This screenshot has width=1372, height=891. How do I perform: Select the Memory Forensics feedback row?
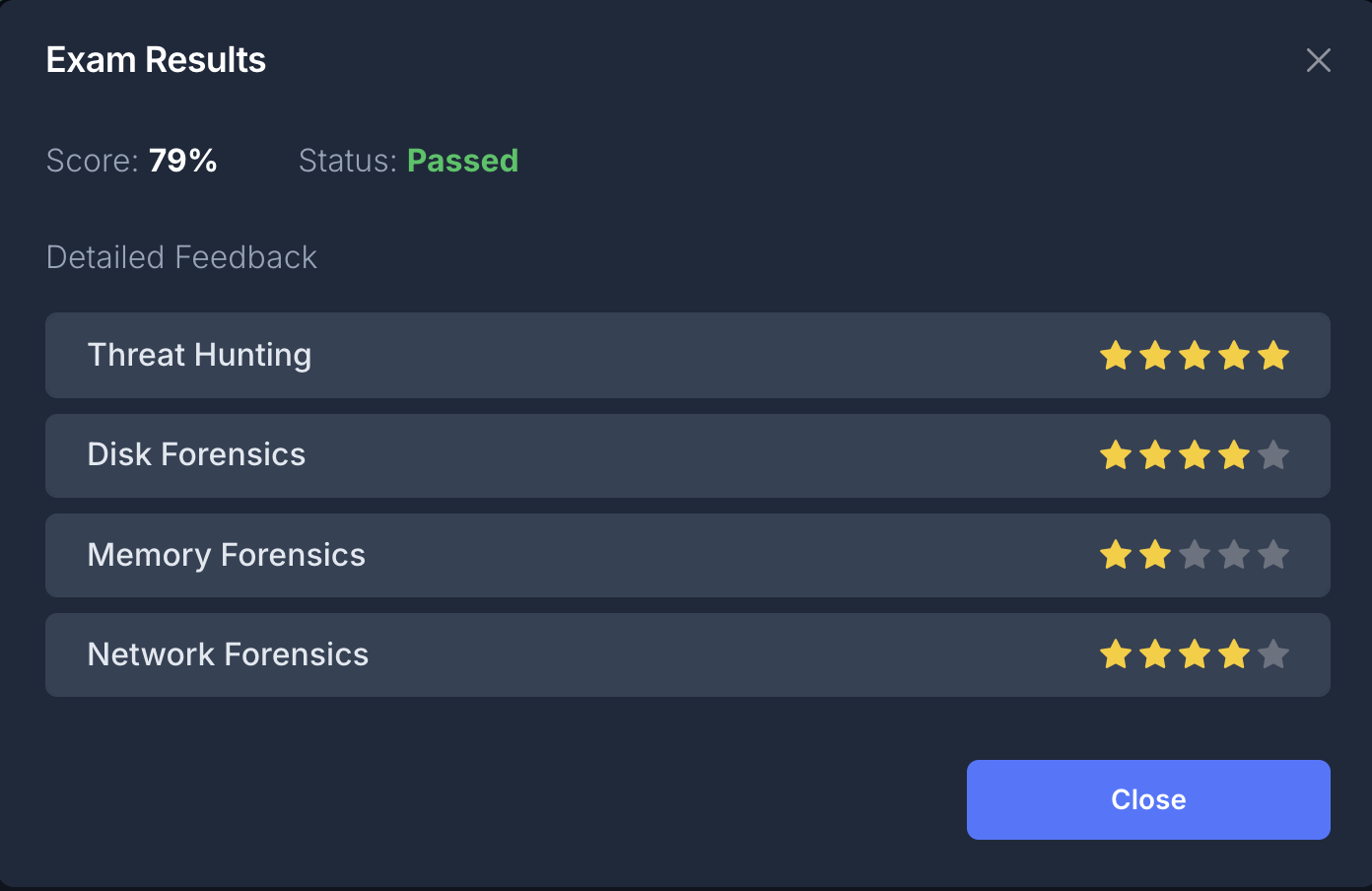point(591,555)
